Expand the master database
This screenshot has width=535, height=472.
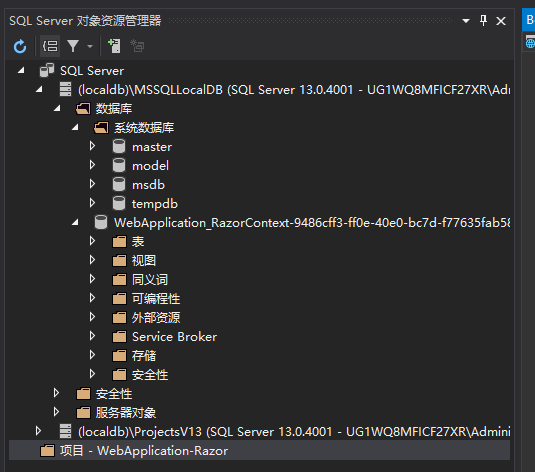[x=92, y=146]
